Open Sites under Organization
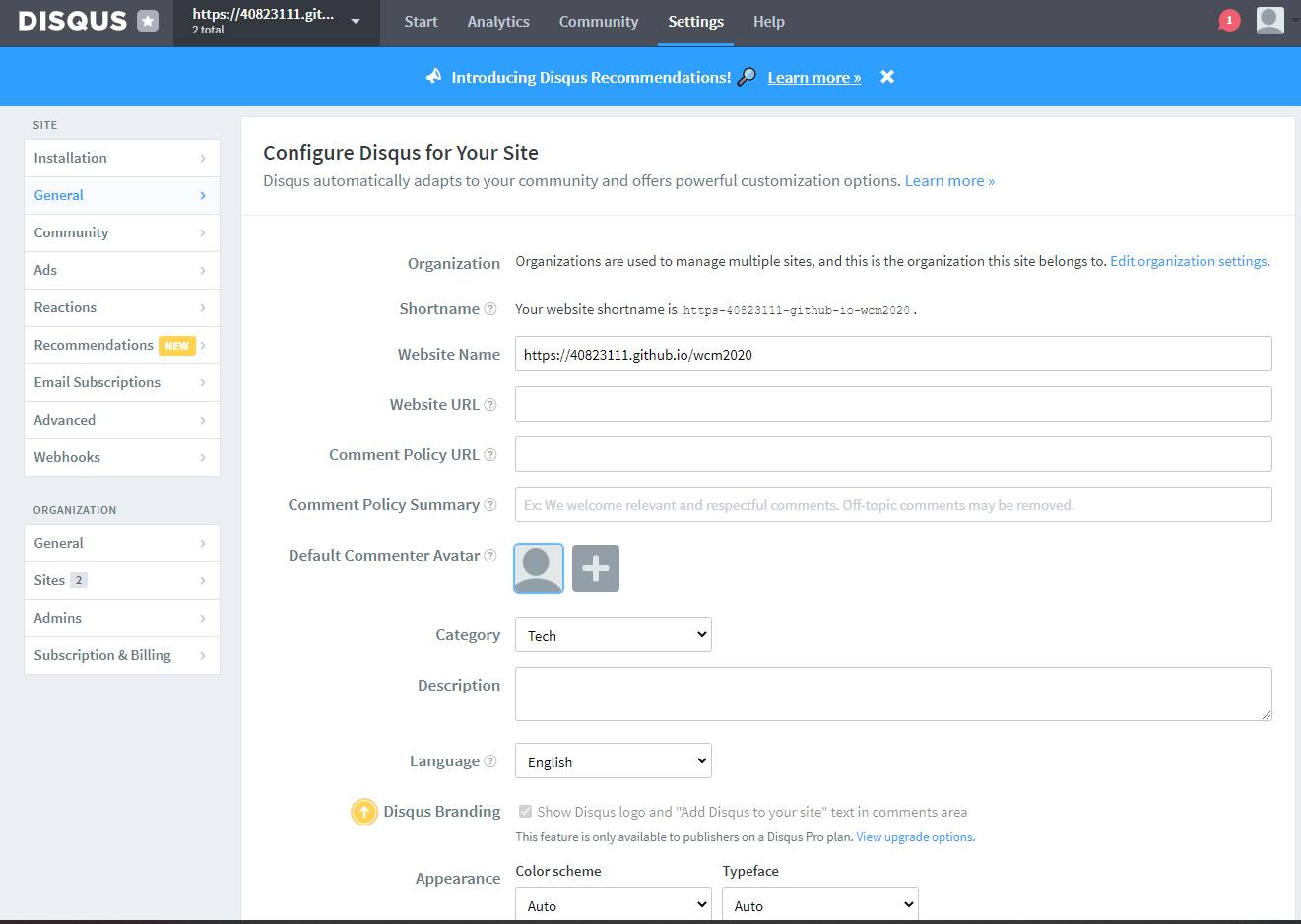The image size is (1301, 924). pos(122,580)
